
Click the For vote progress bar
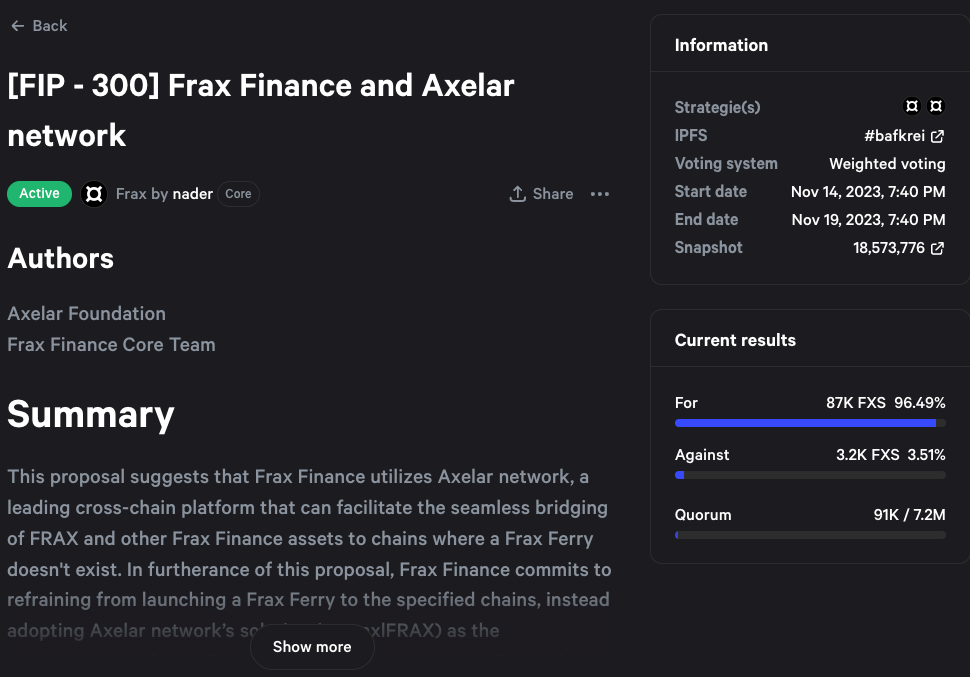click(x=810, y=423)
